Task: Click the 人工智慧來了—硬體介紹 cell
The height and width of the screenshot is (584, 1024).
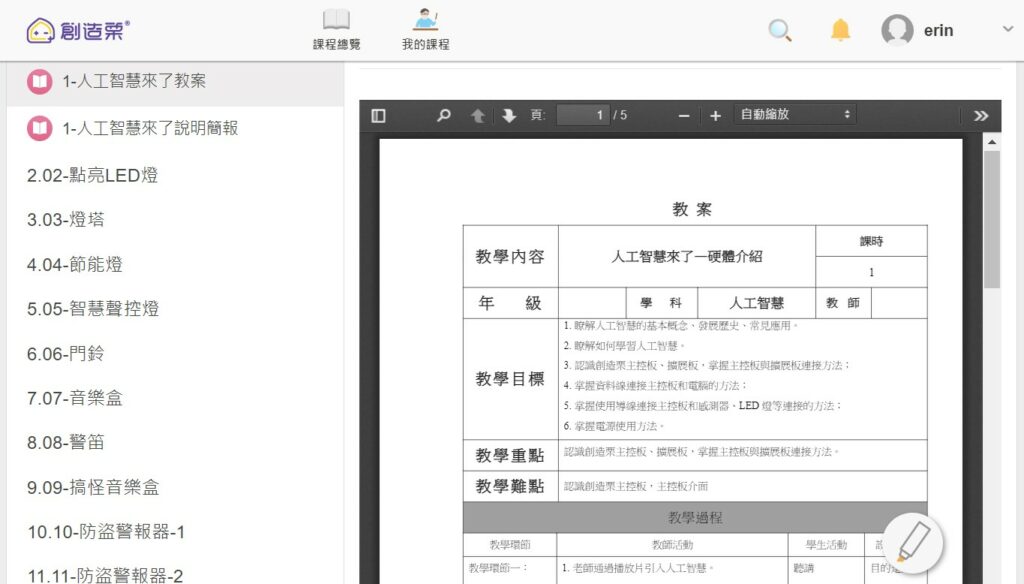Action: 686,256
